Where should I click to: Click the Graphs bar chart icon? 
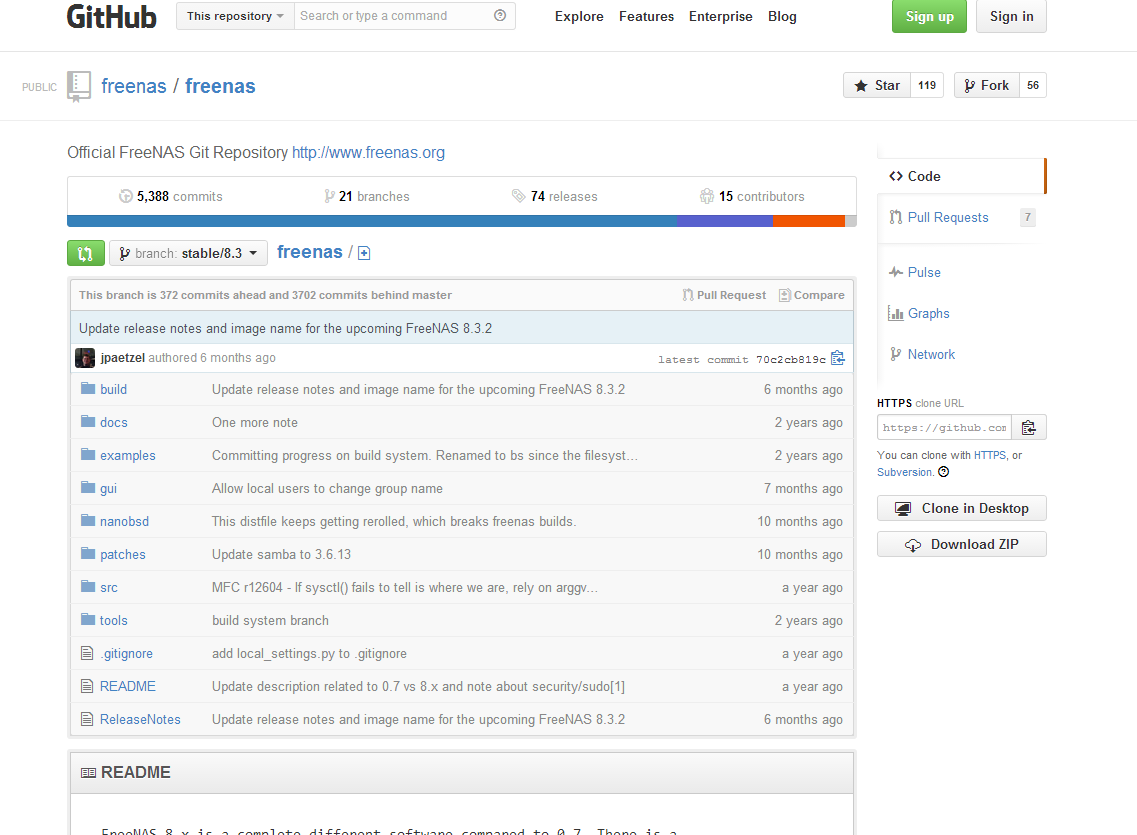(896, 313)
